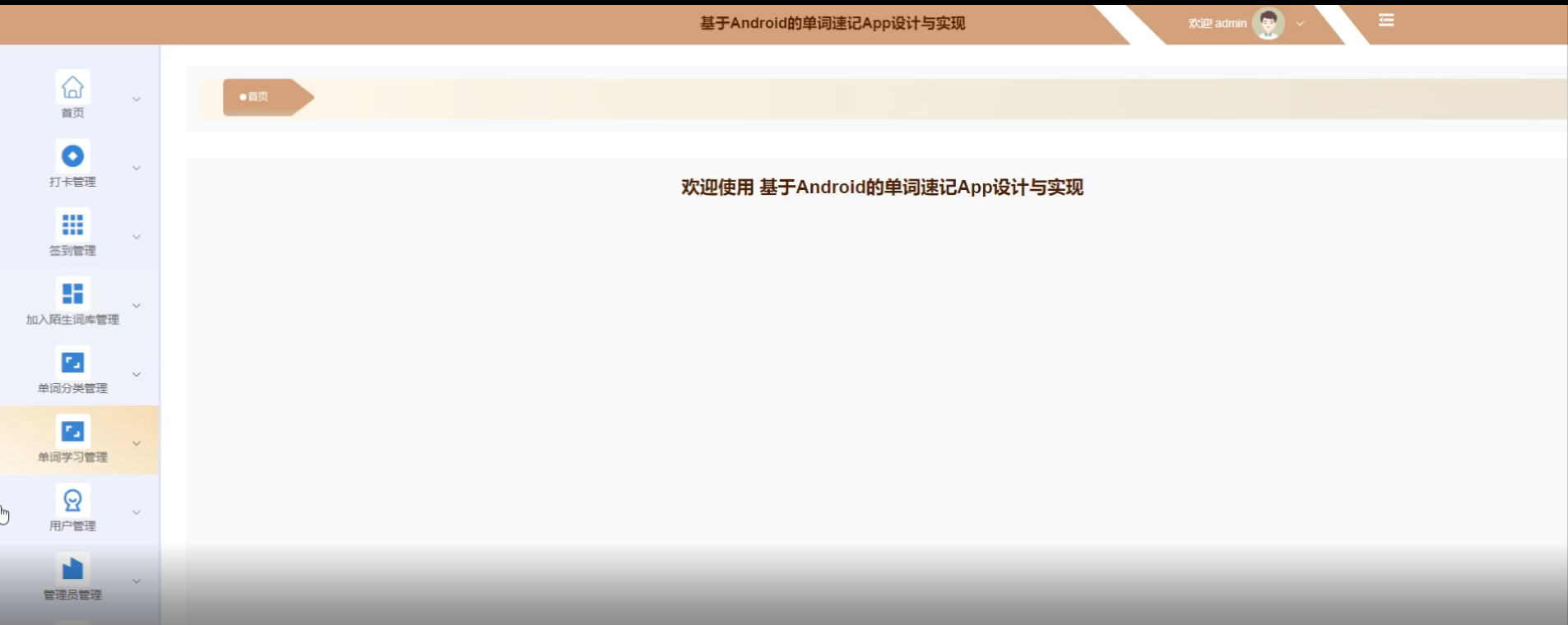Click the 欢迎 admin text in header
Screen dimensions: 1568x625
pyautogui.click(x=1217, y=24)
